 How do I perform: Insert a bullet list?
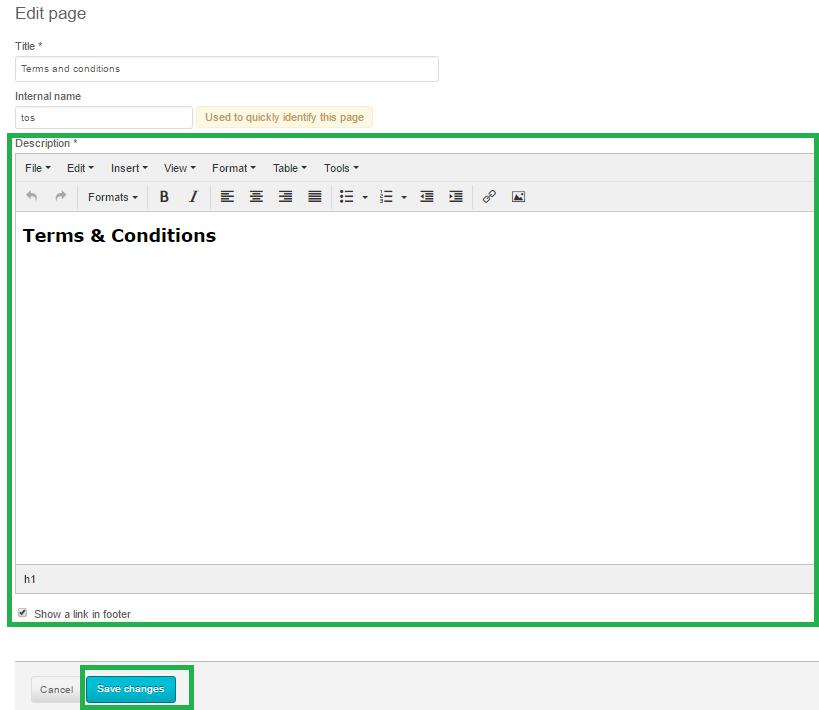click(x=346, y=196)
